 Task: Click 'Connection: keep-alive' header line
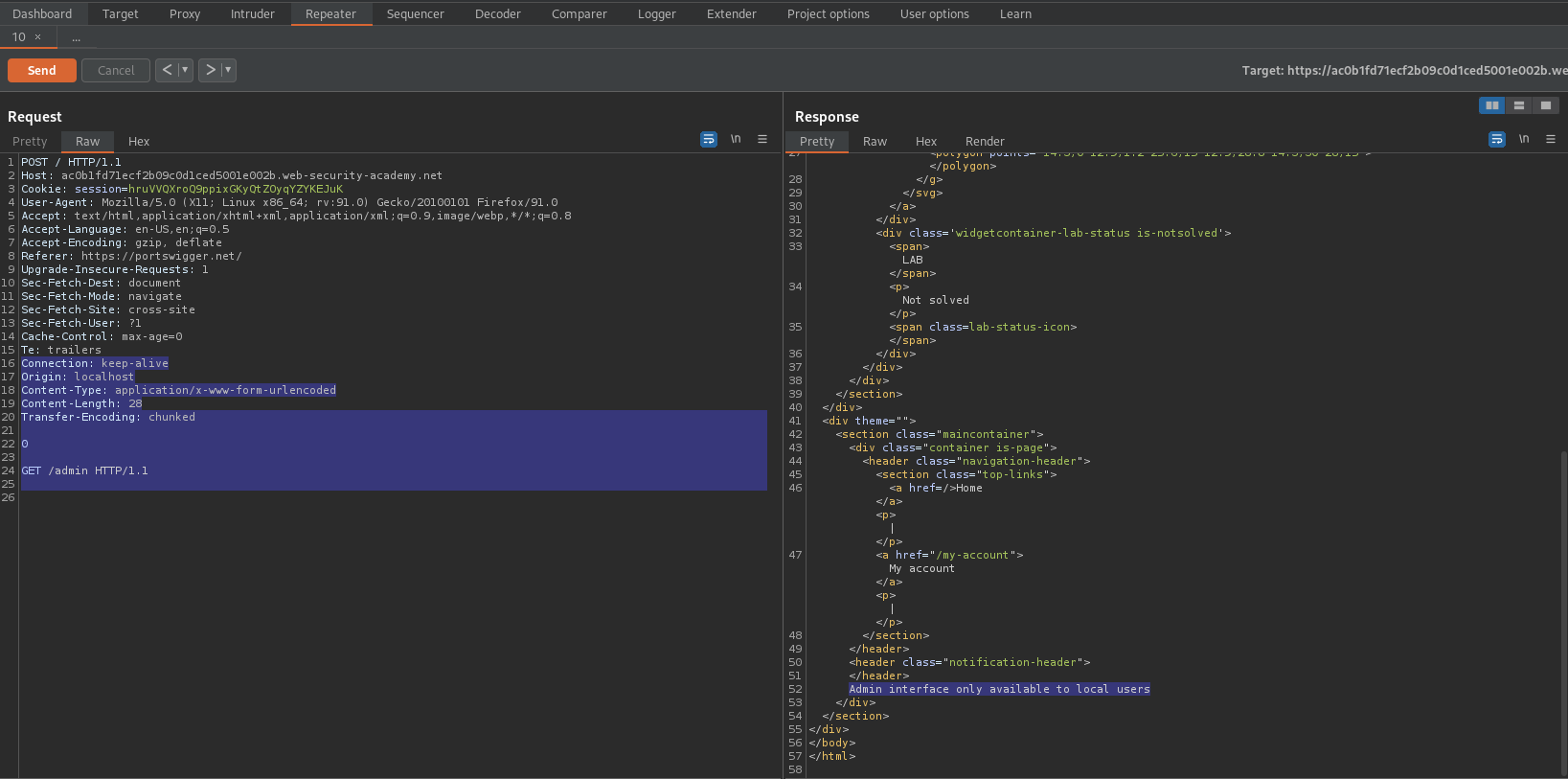[x=95, y=363]
